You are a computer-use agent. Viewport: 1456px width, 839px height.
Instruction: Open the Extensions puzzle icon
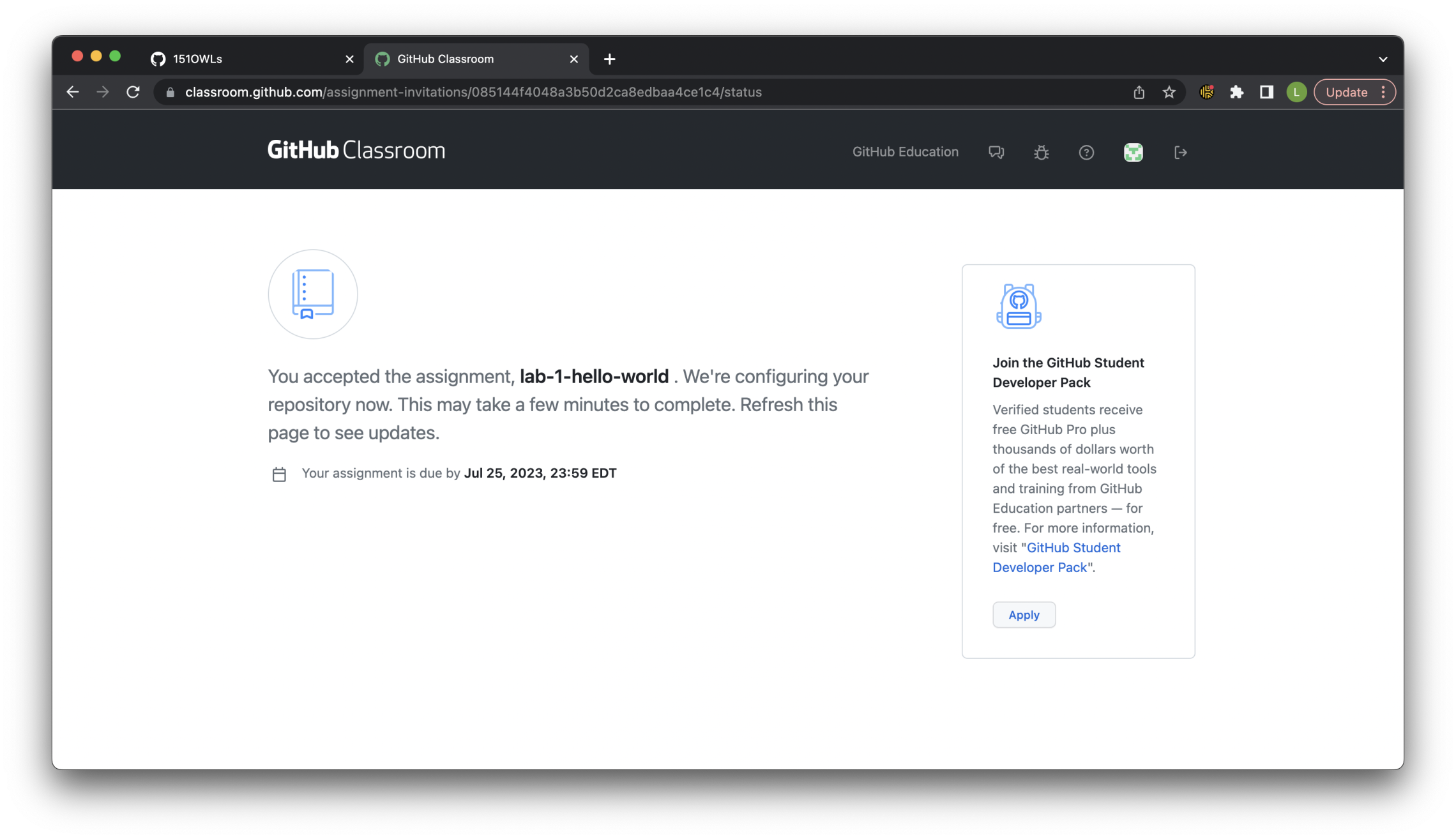point(1236,92)
